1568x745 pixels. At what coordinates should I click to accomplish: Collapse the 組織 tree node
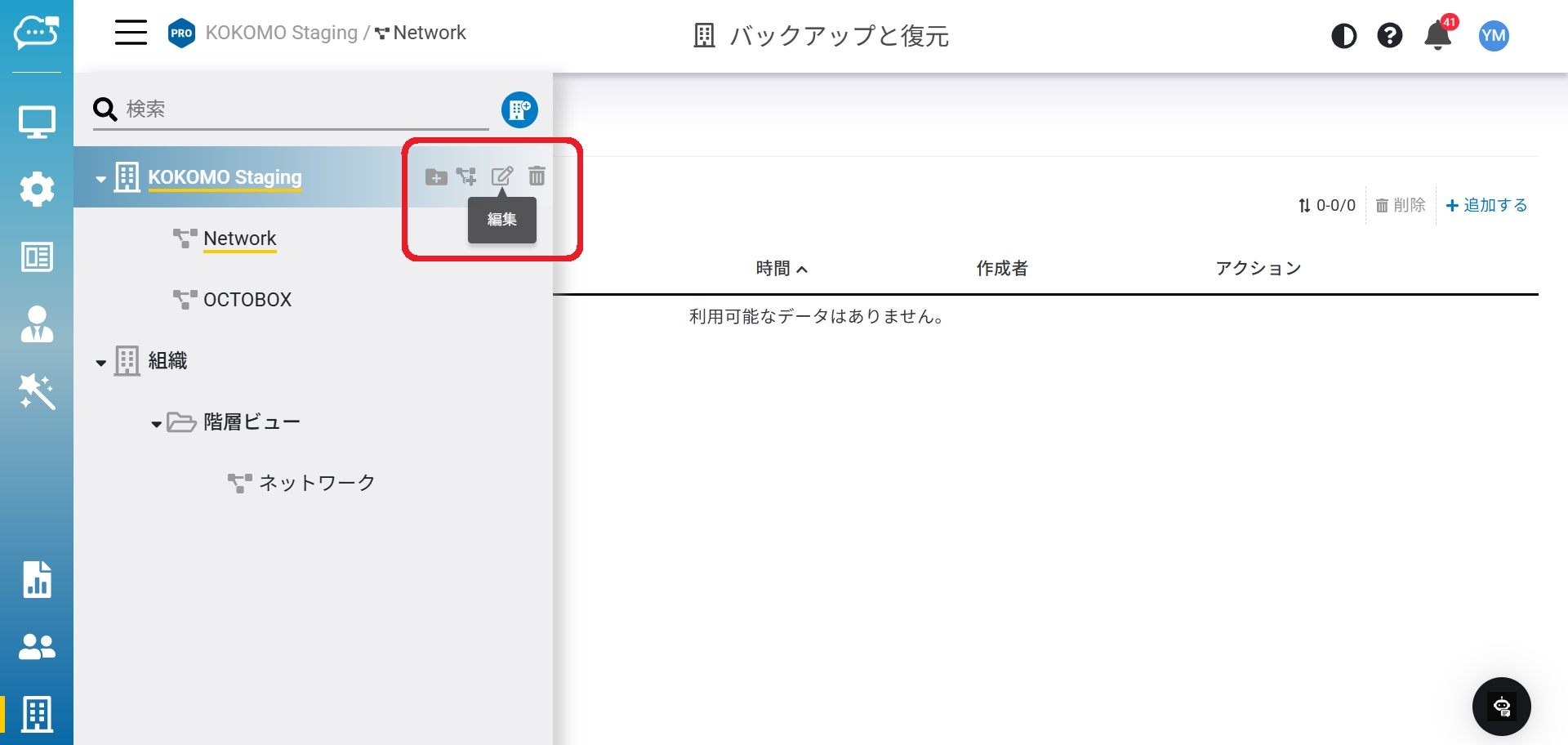tap(100, 363)
